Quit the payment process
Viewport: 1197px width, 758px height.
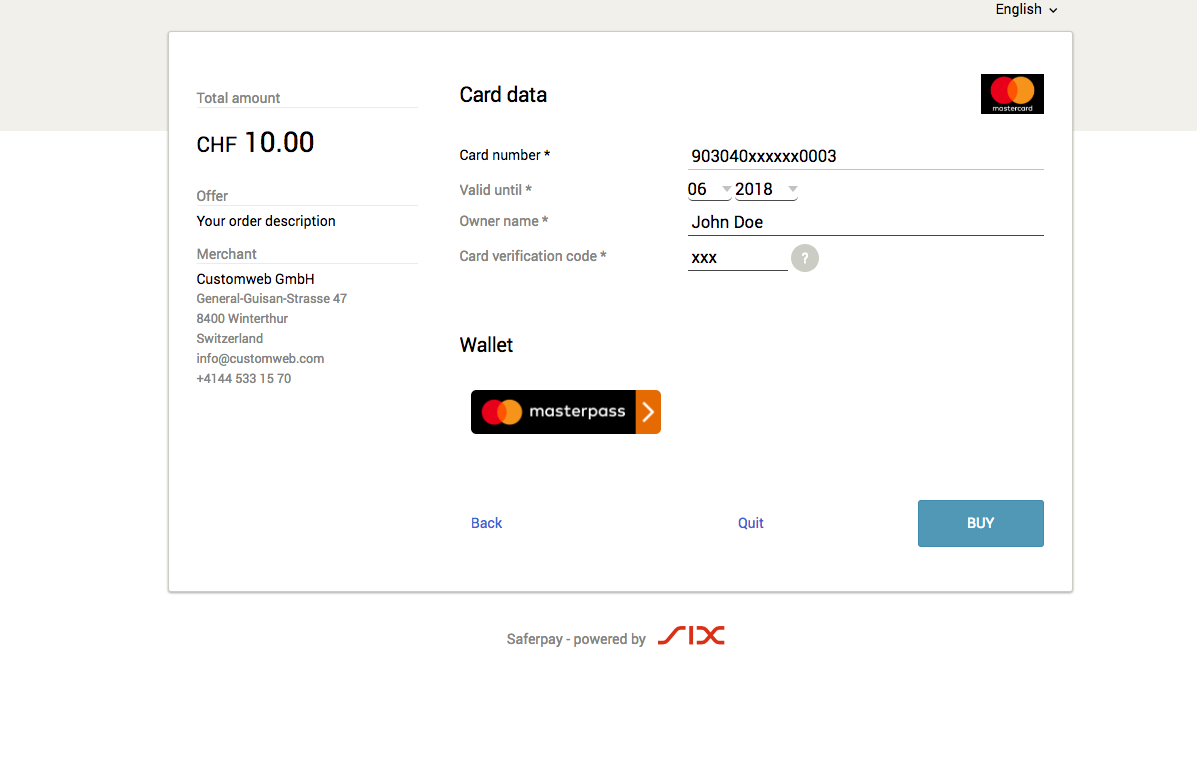750,523
